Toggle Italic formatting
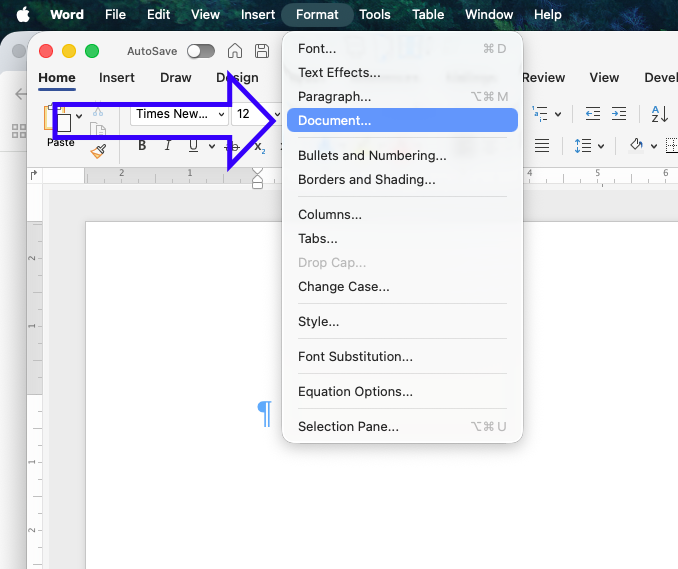This screenshot has width=678, height=569. (x=168, y=146)
